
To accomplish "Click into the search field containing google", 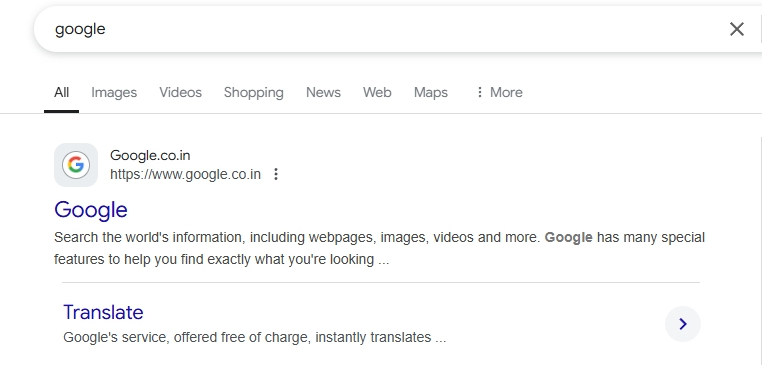I will 379,29.
